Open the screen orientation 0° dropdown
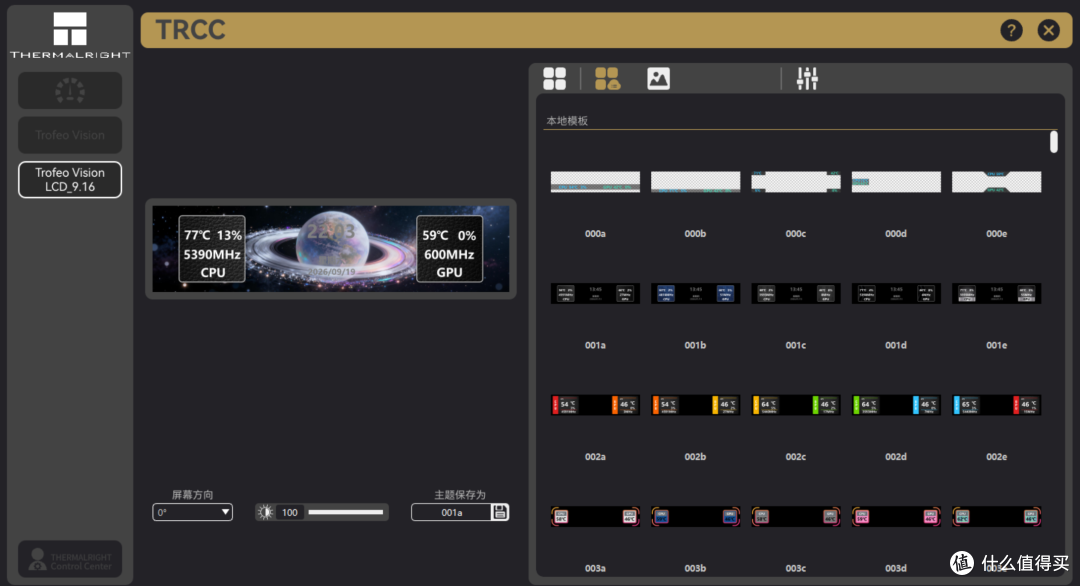The height and width of the screenshot is (586, 1080). pyautogui.click(x=192, y=512)
